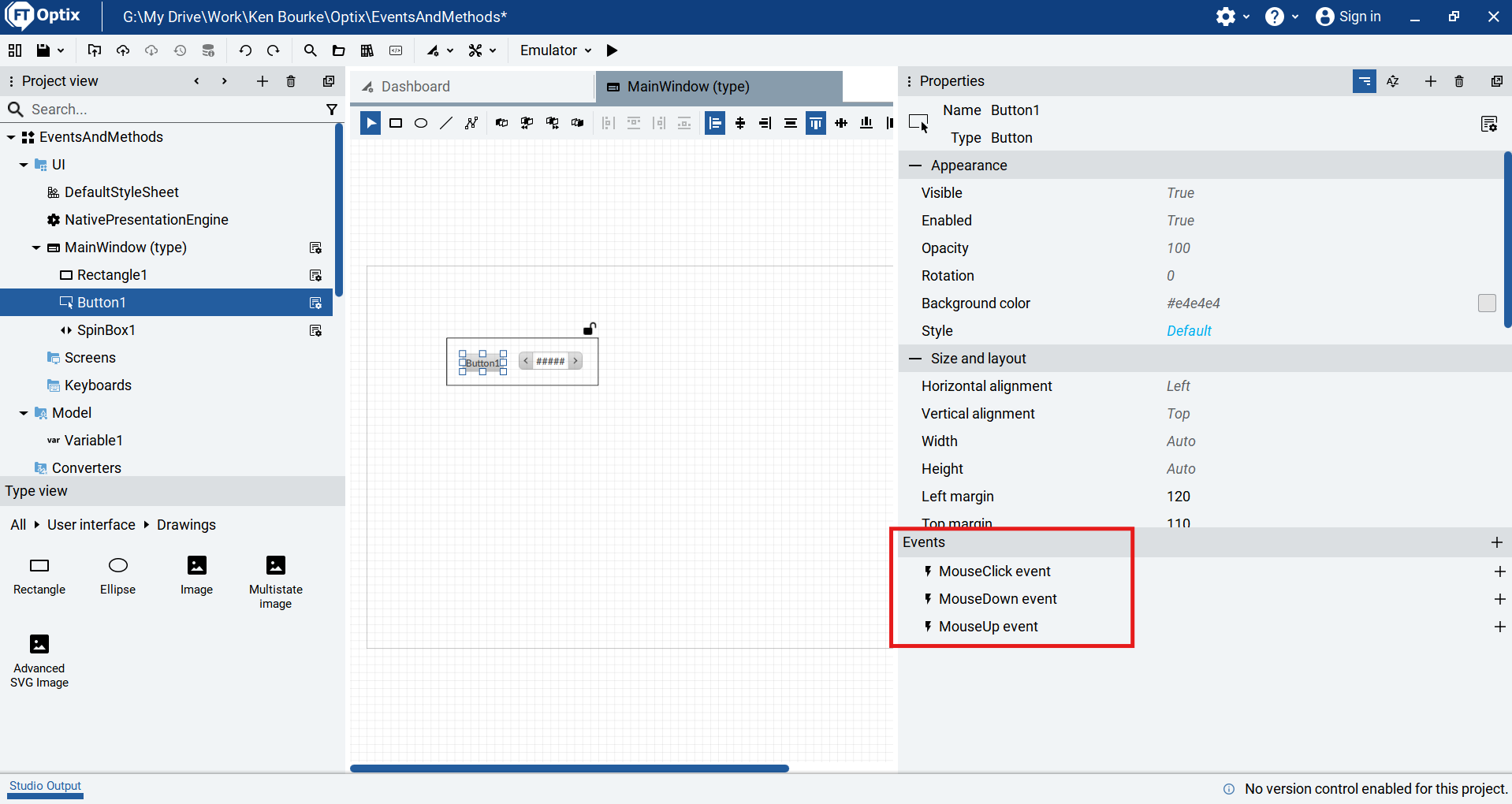This screenshot has width=1512, height=804.
Task: Open the Project view filter funnel
Action: 332,110
